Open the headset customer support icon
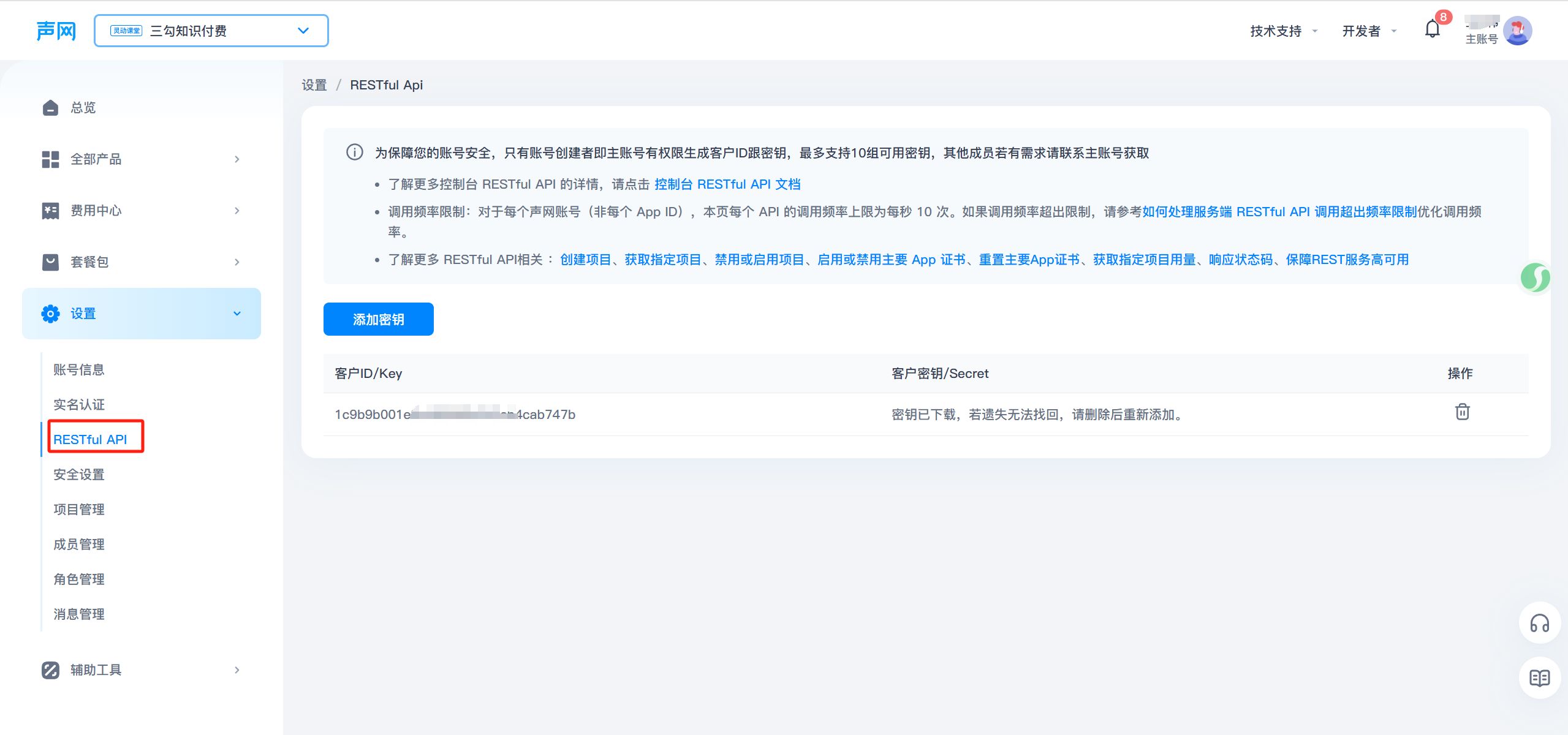The height and width of the screenshot is (735, 1568). 1539,624
